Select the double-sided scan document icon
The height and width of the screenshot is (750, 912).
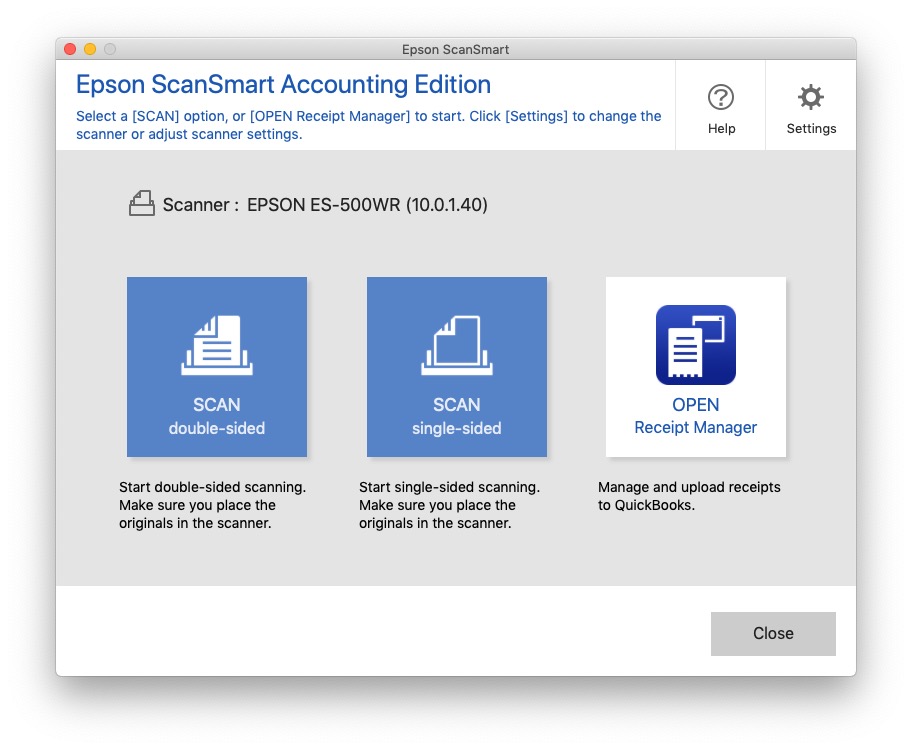(216, 345)
